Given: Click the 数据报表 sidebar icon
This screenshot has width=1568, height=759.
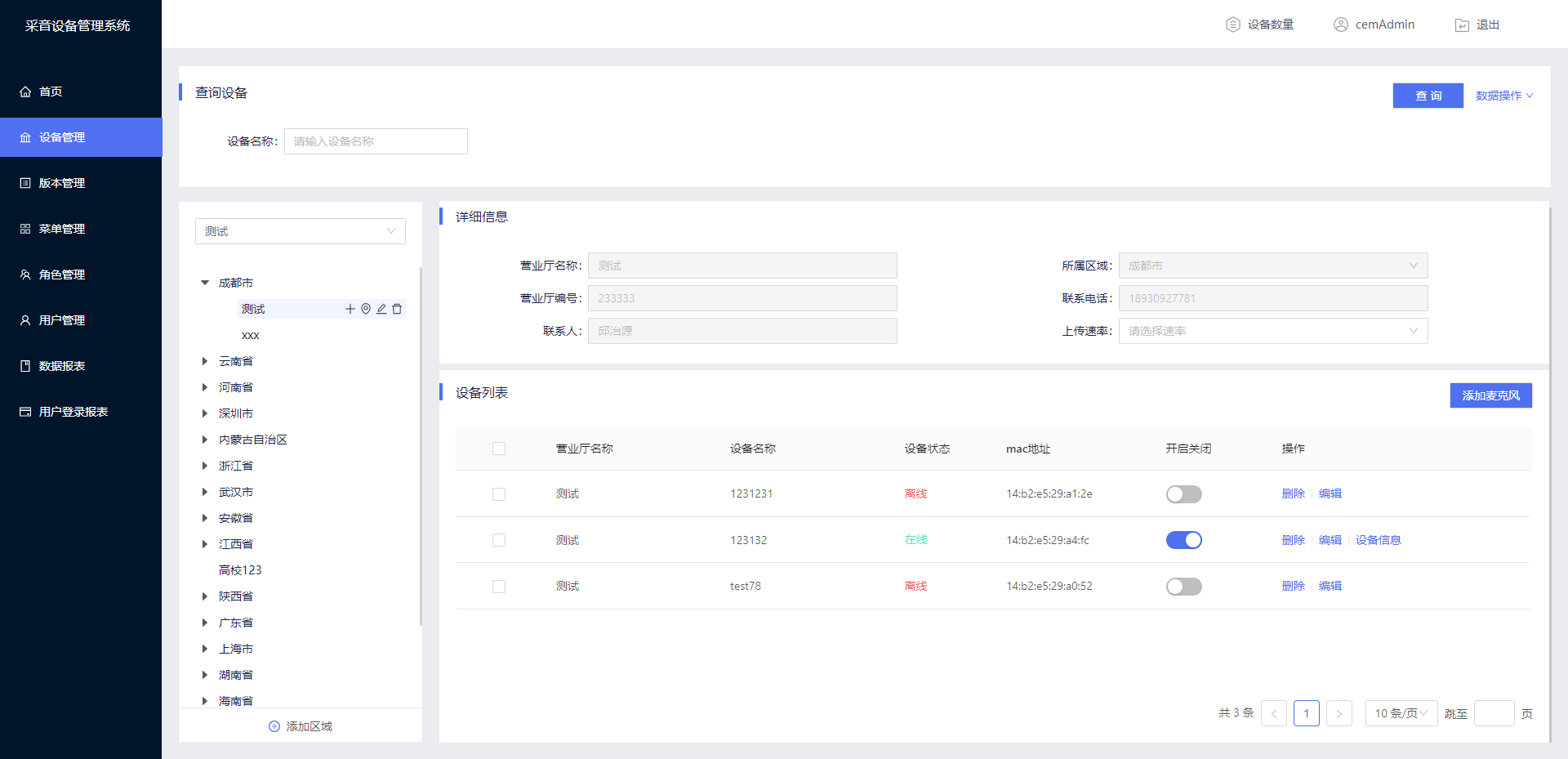Looking at the screenshot, I should pyautogui.click(x=25, y=366).
